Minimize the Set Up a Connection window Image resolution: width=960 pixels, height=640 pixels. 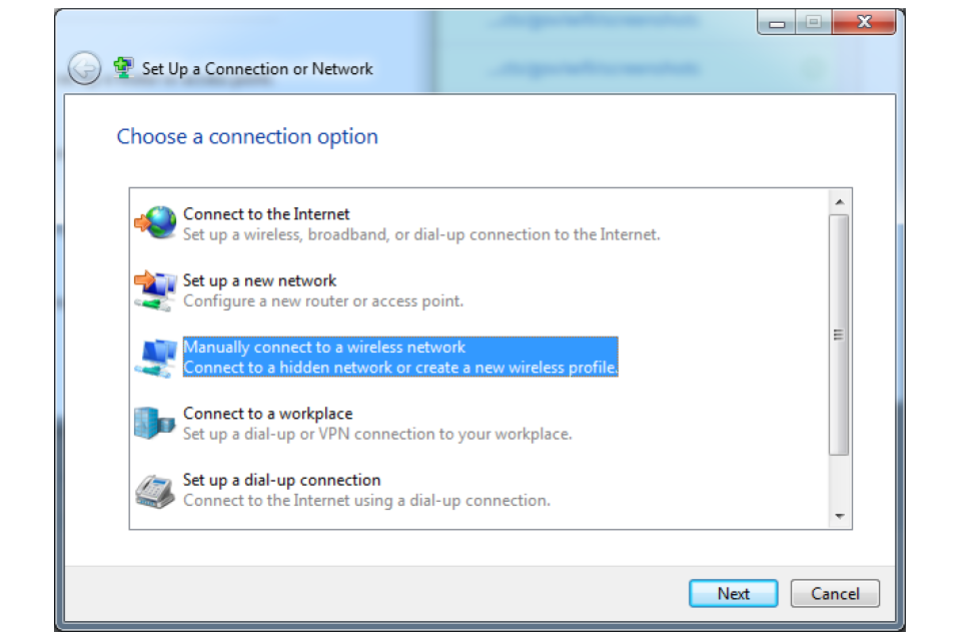coord(777,23)
